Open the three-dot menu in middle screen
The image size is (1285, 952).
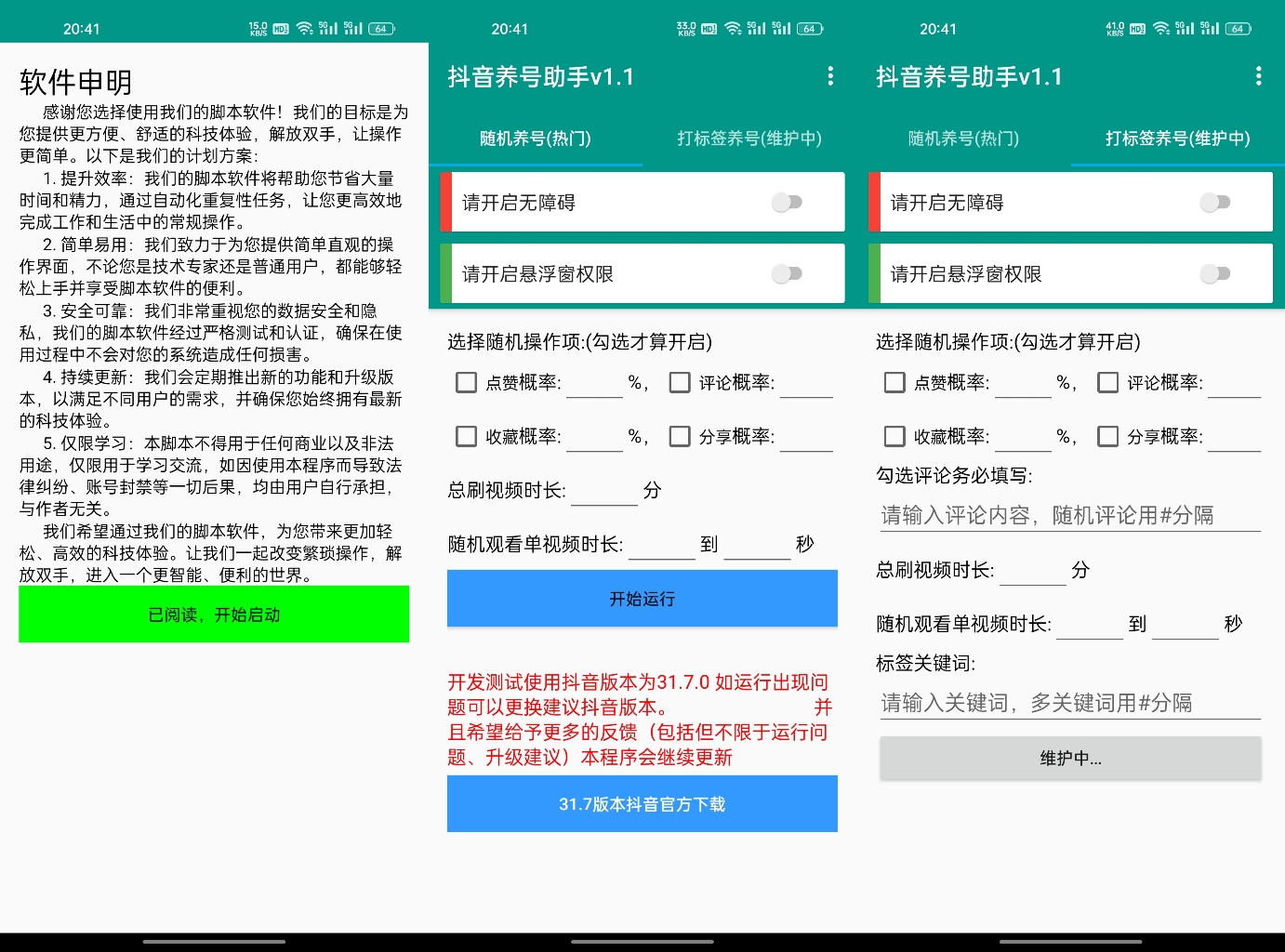830,76
